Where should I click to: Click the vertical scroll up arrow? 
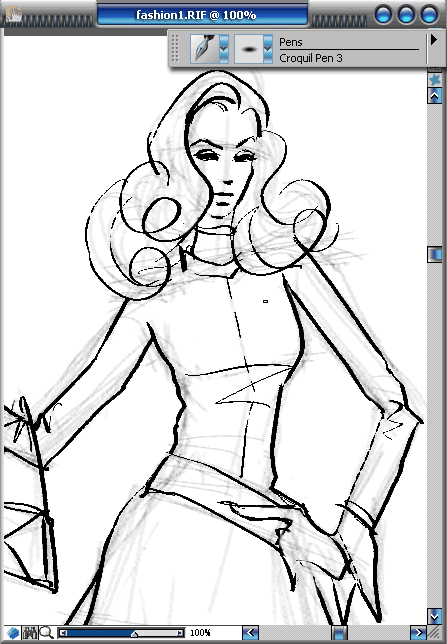click(435, 96)
